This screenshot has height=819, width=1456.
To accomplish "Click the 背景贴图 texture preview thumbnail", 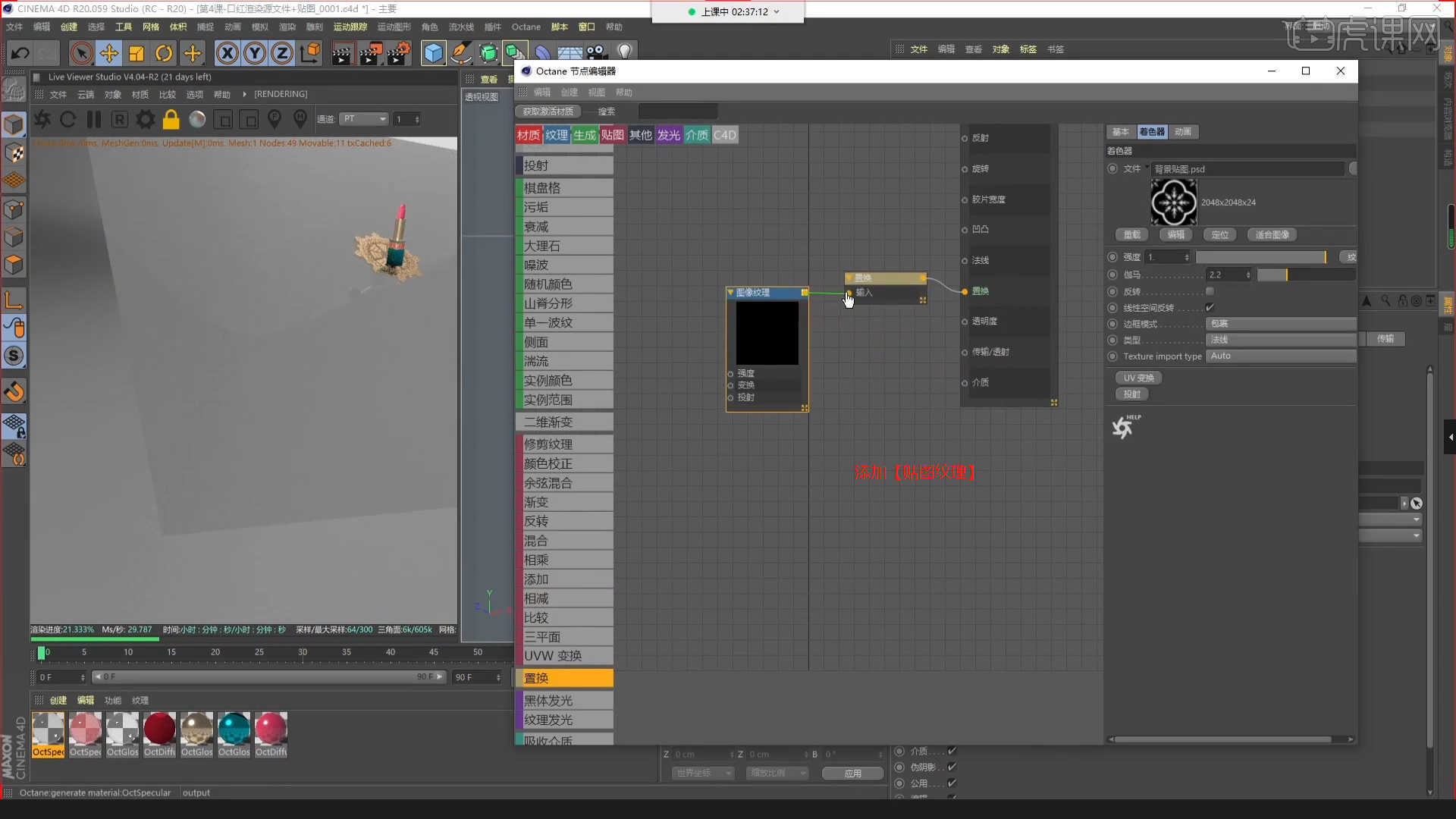I will pos(1173,202).
